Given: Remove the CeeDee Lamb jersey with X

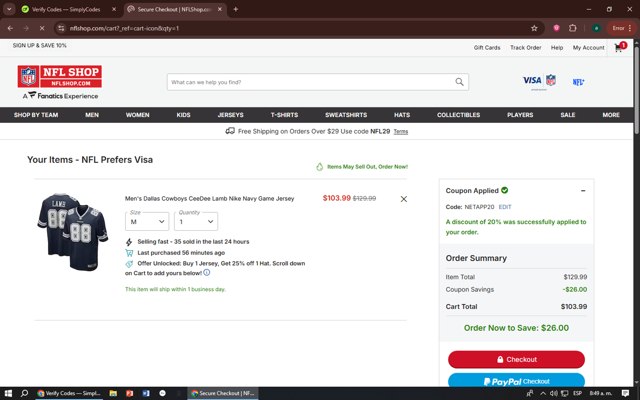Looking at the screenshot, I should pyautogui.click(x=404, y=199).
